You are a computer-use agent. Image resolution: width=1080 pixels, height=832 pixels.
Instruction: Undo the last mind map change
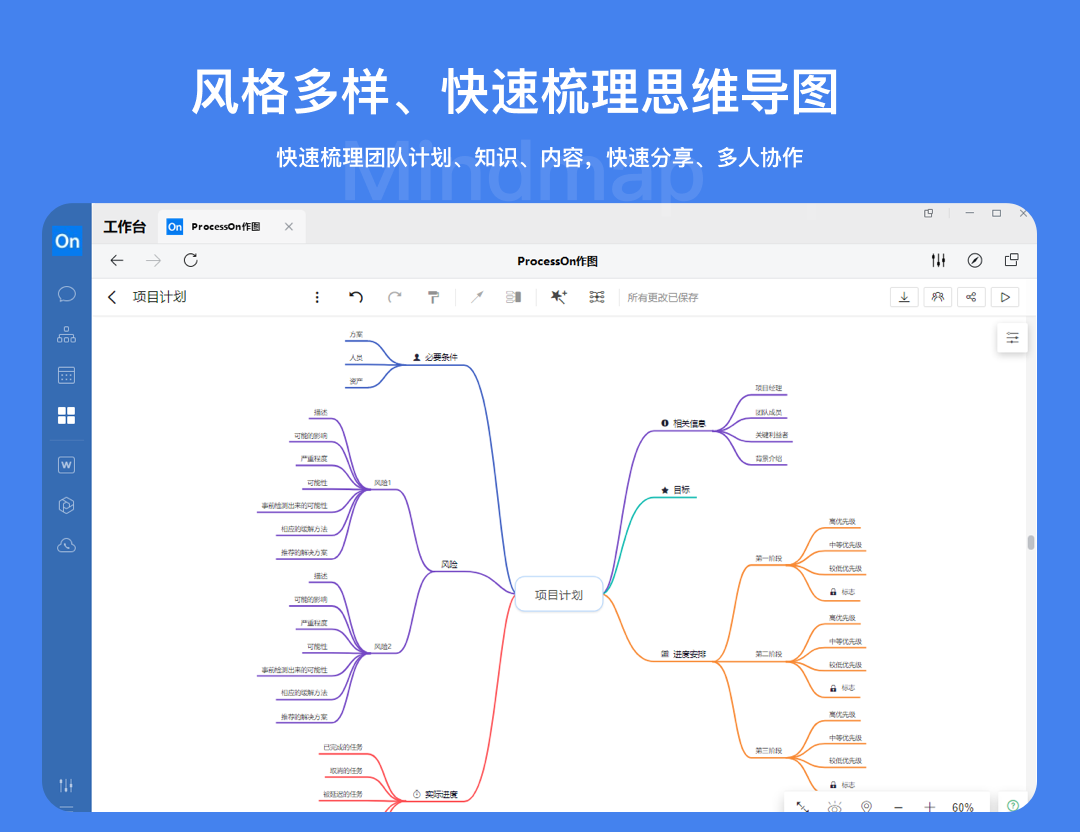pyautogui.click(x=356, y=297)
